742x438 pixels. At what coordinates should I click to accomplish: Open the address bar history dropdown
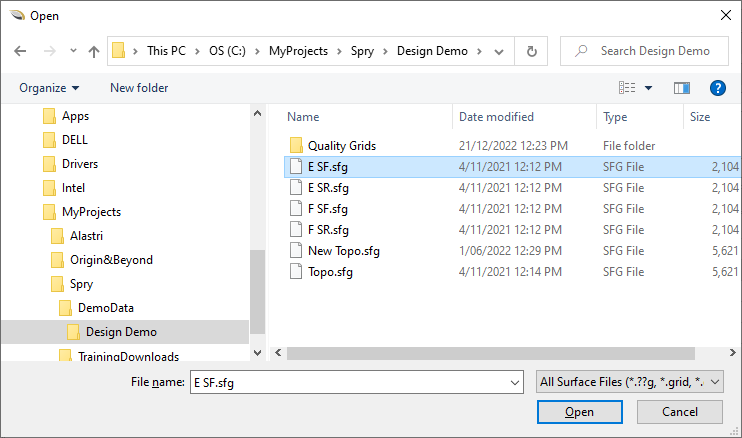pos(499,51)
